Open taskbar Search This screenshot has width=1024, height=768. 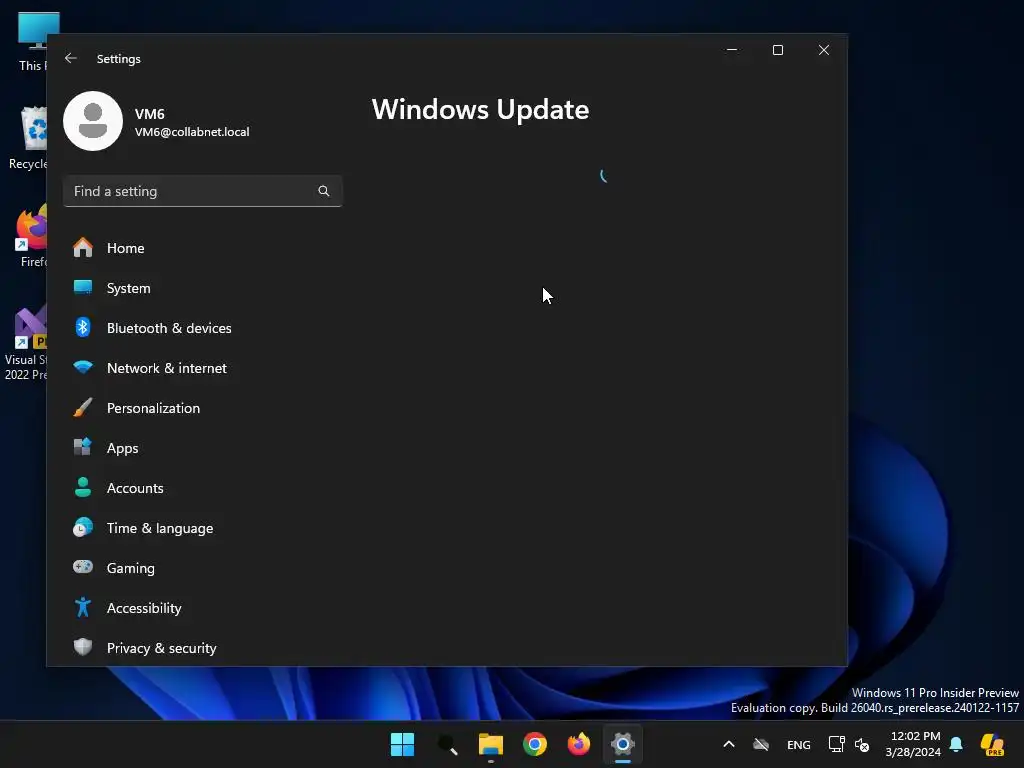tap(447, 744)
